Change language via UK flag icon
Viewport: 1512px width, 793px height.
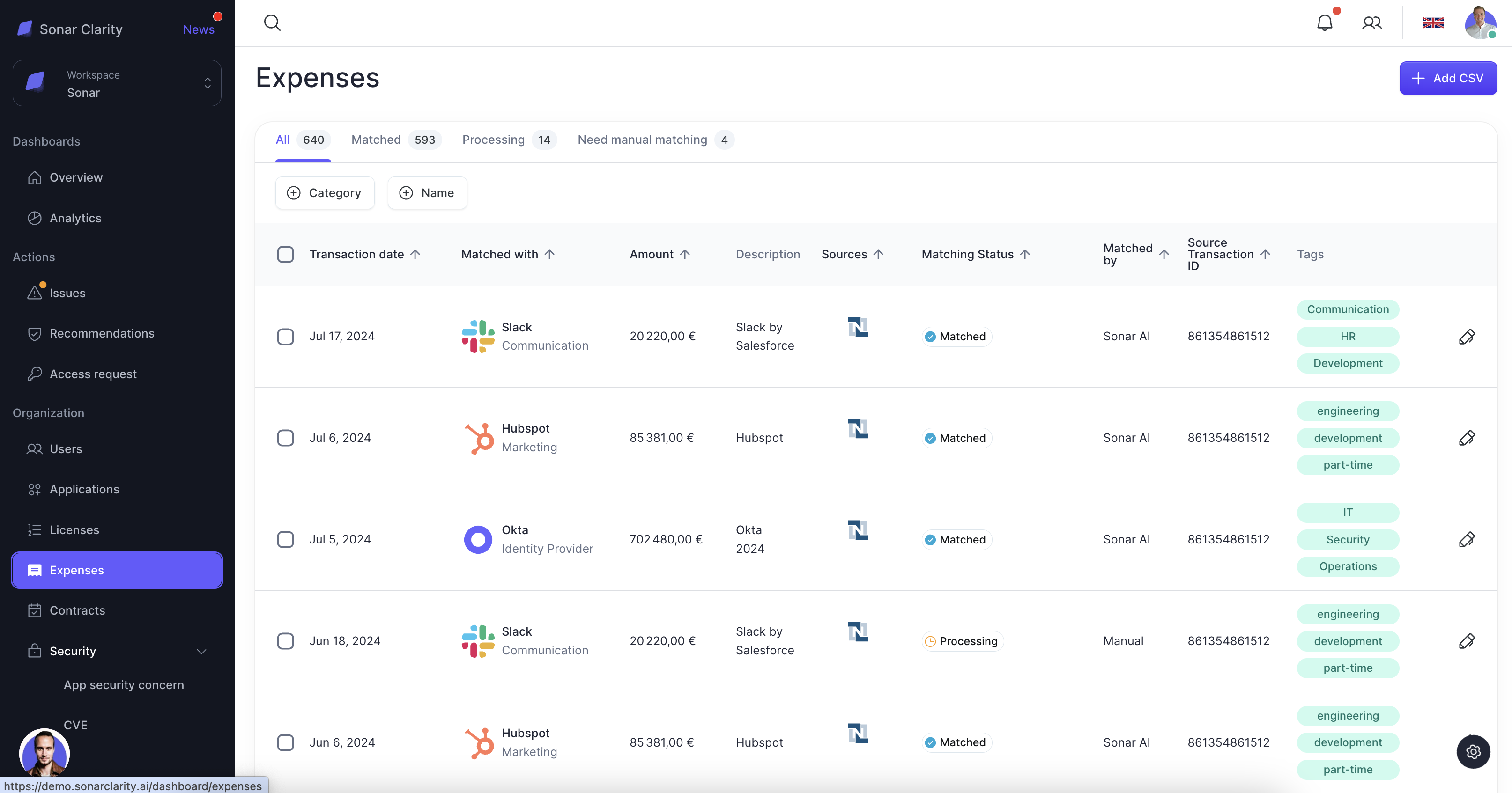(1433, 23)
